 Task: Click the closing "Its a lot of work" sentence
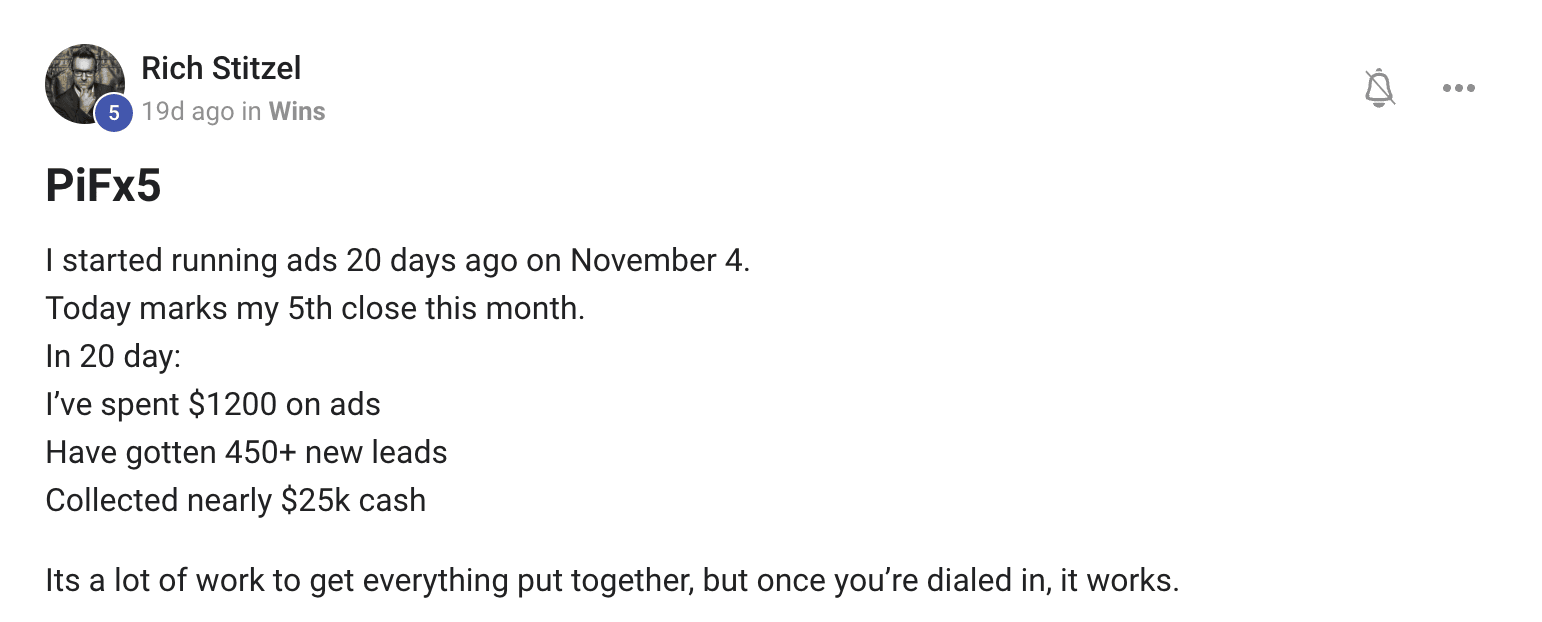pos(612,580)
